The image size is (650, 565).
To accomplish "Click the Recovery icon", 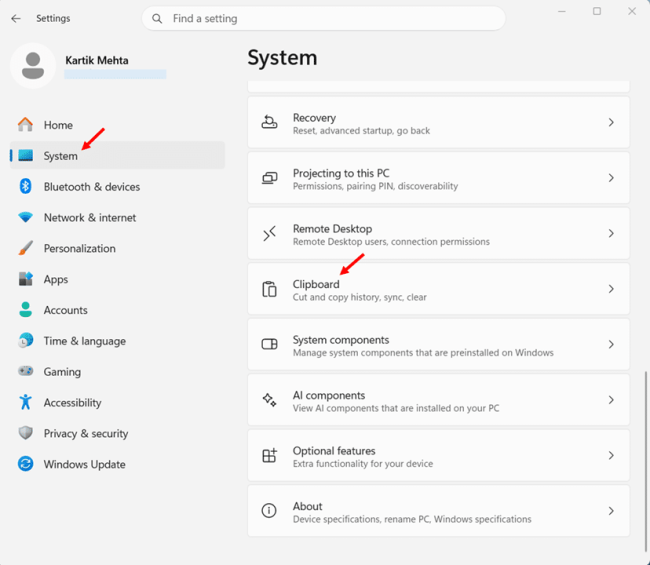I will coord(269,122).
